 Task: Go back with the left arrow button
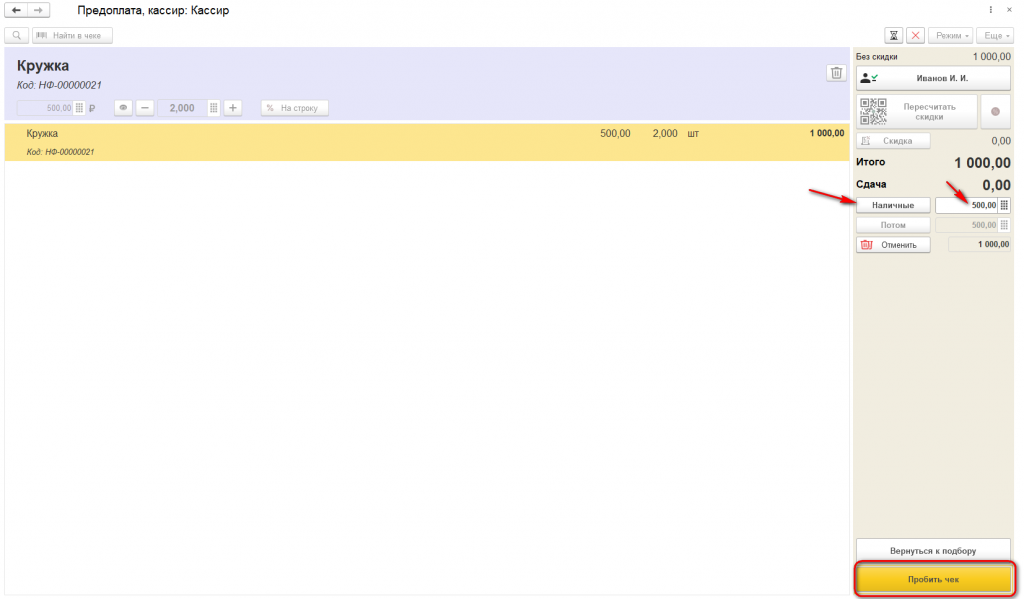click(x=16, y=10)
